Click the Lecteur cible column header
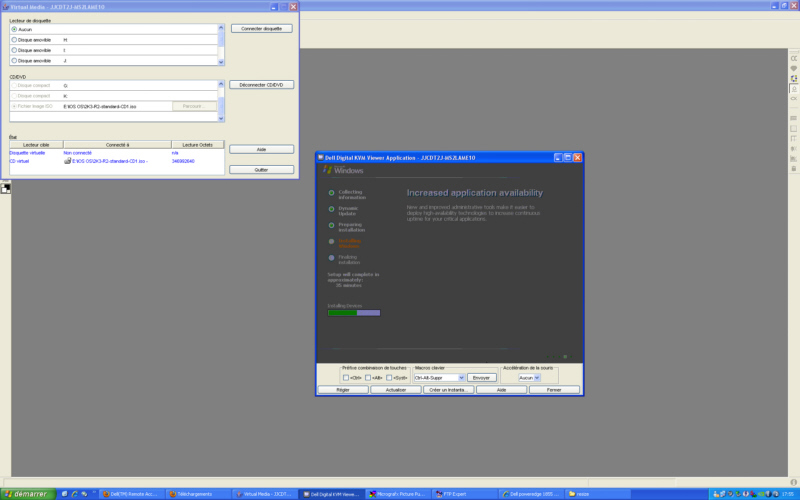 pos(36,145)
